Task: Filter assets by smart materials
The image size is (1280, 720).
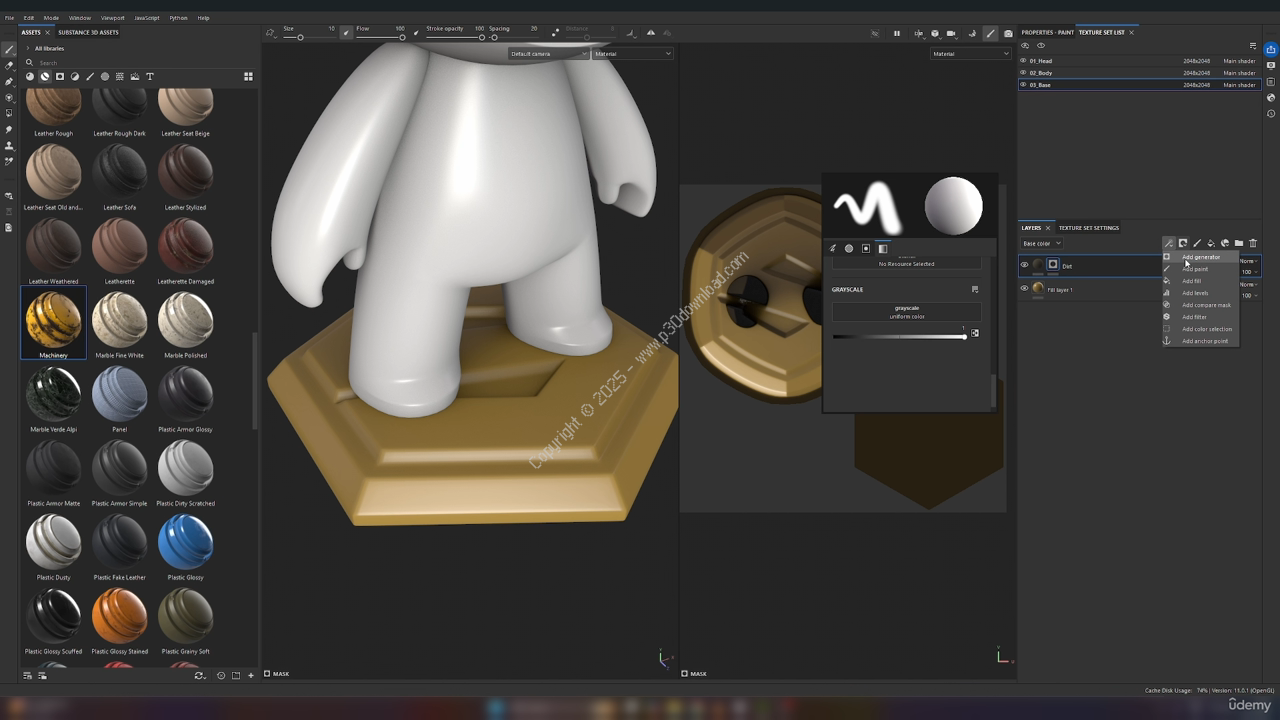Action: pos(45,76)
